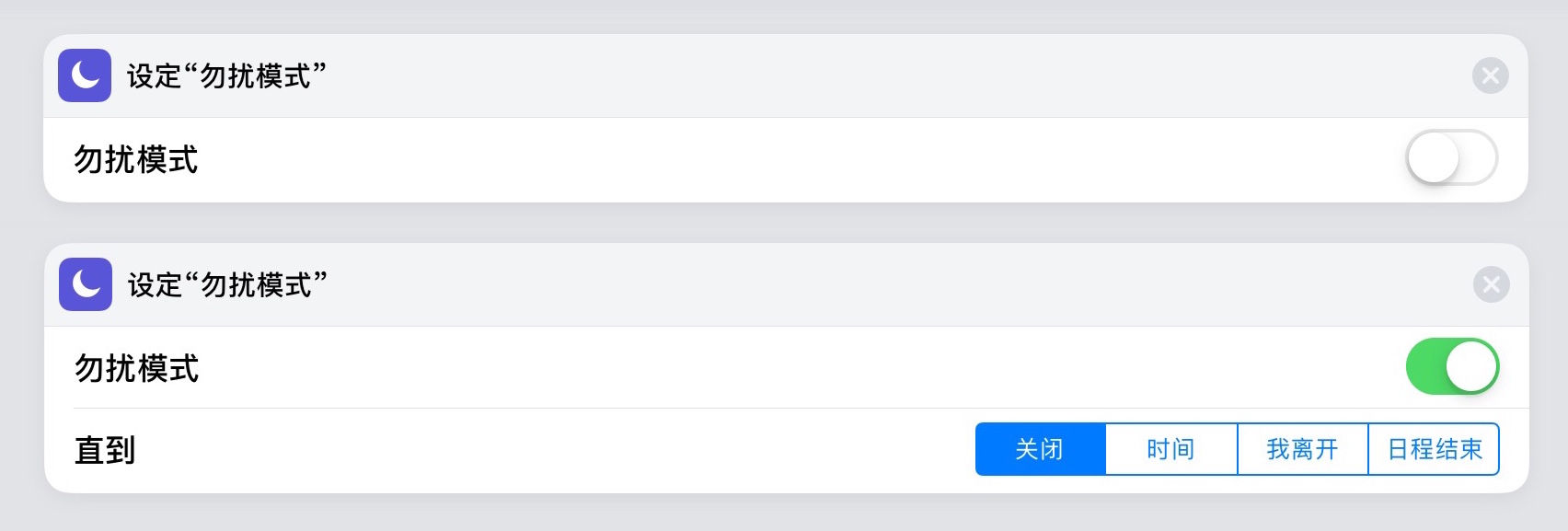This screenshot has height=531, width=1568.
Task: Click the gray header bar of the second action
Action: [x=828, y=285]
